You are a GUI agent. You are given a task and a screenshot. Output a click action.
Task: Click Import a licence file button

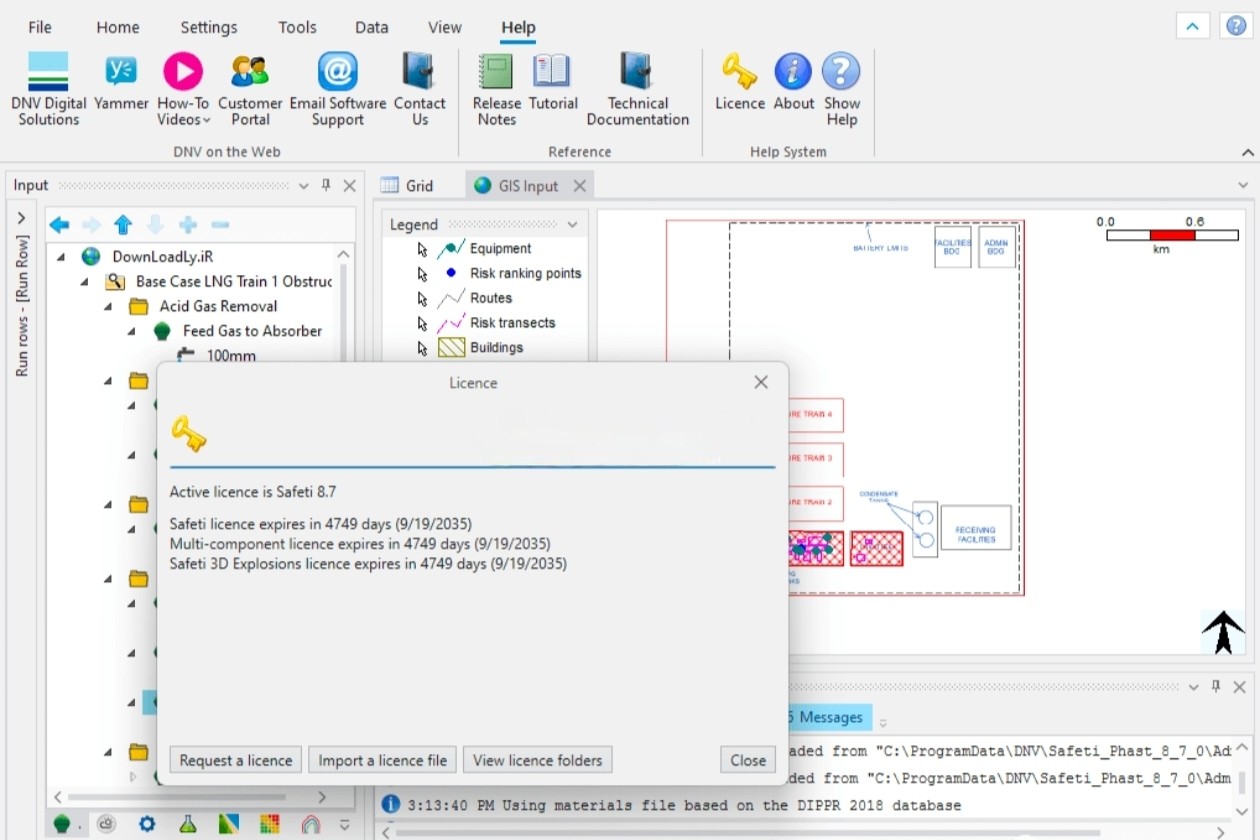point(382,760)
